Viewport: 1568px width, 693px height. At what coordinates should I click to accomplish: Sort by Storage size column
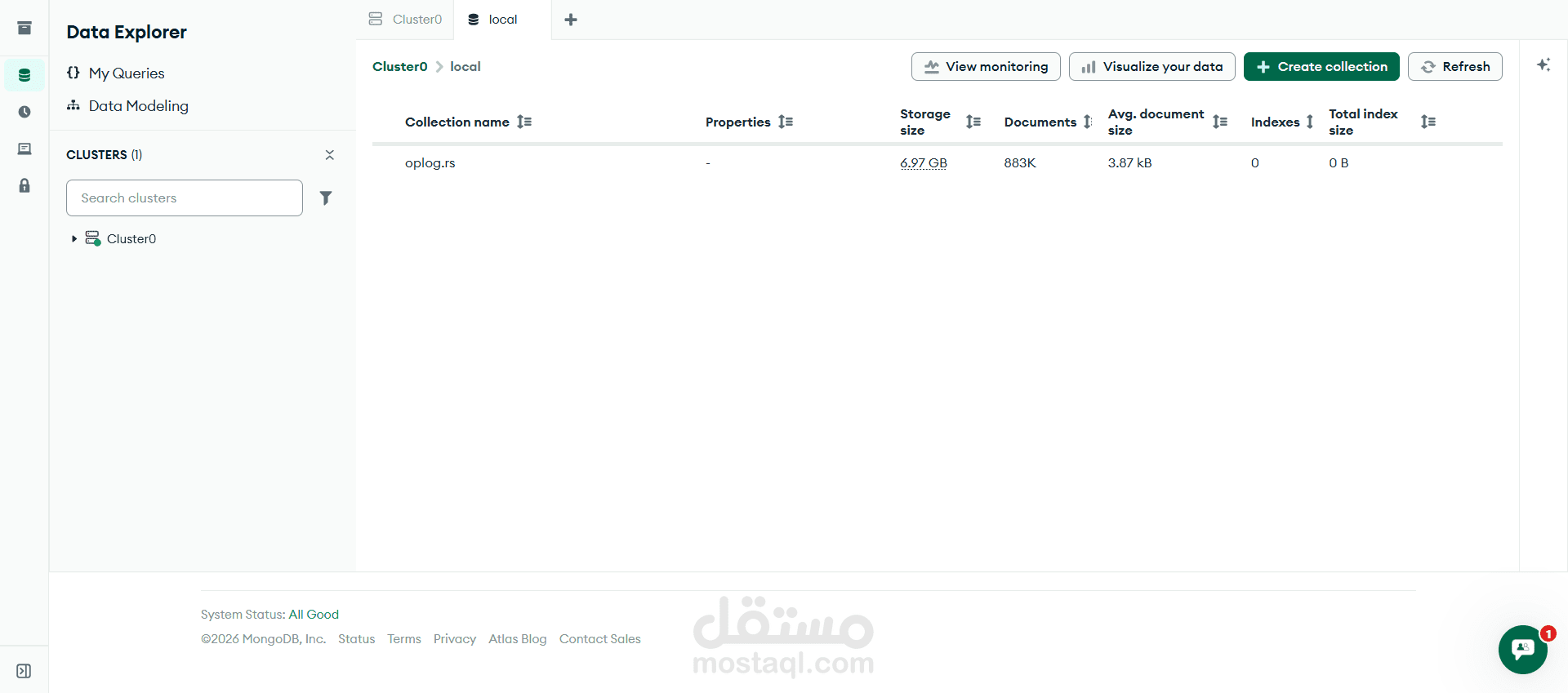point(973,122)
